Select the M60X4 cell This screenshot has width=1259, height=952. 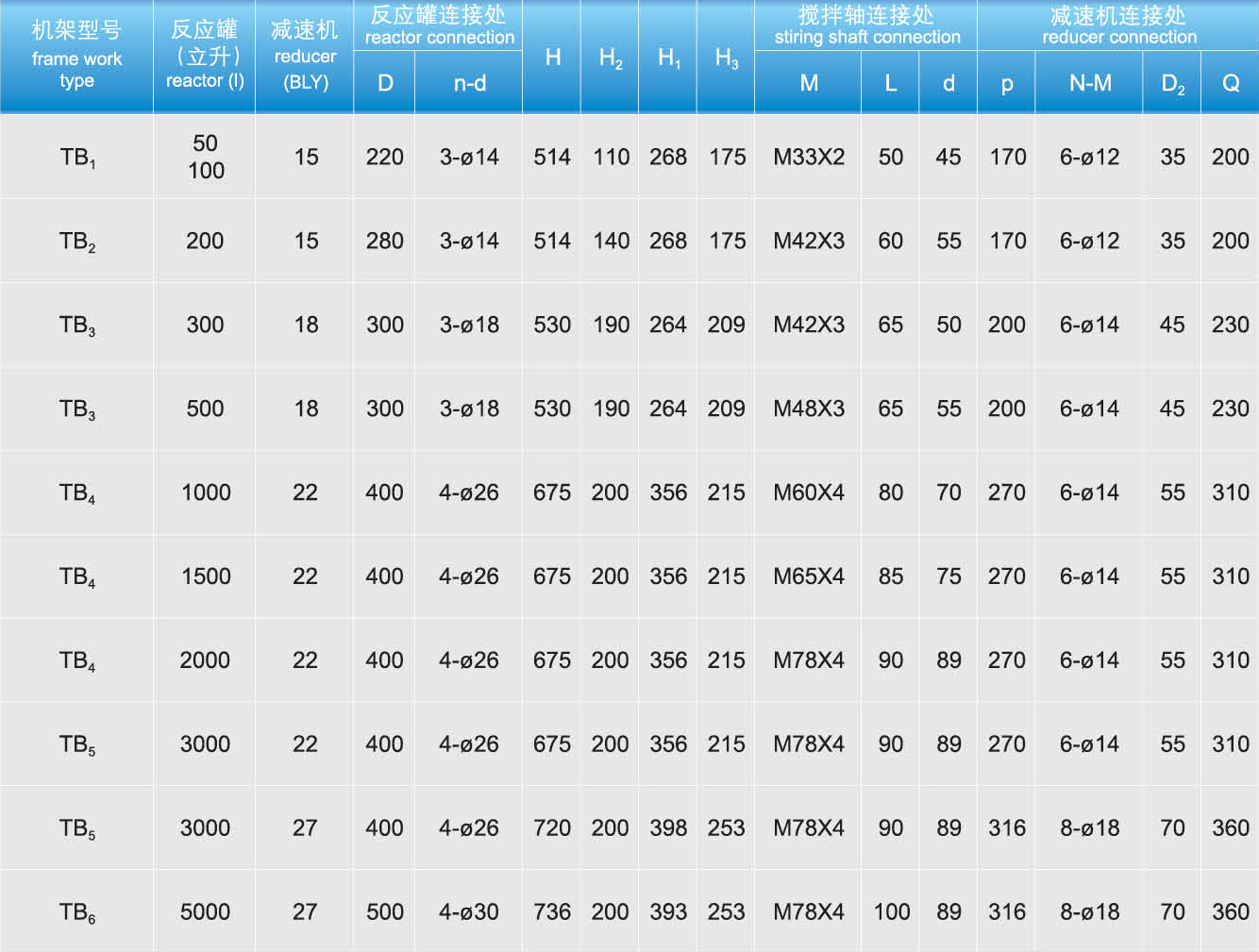click(809, 493)
